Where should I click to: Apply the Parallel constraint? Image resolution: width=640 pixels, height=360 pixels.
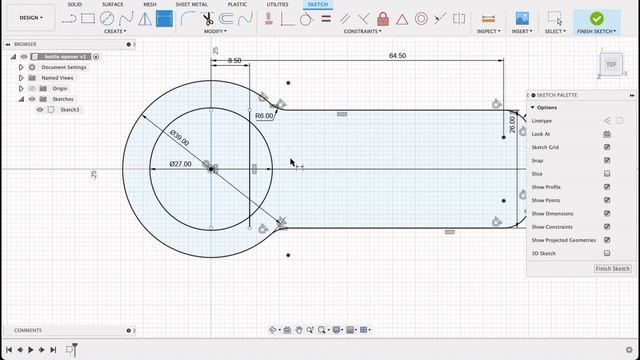point(345,19)
